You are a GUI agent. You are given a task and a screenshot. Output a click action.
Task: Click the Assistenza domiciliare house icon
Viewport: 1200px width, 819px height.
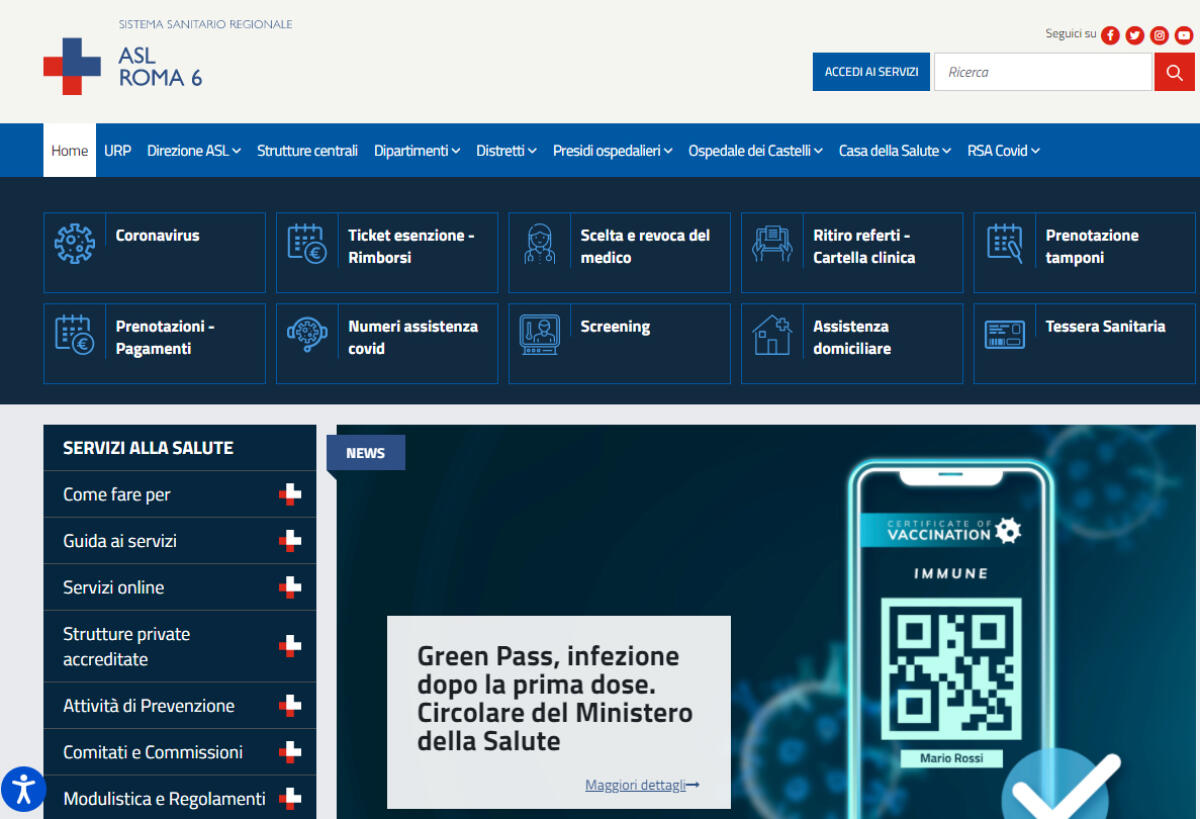[772, 335]
